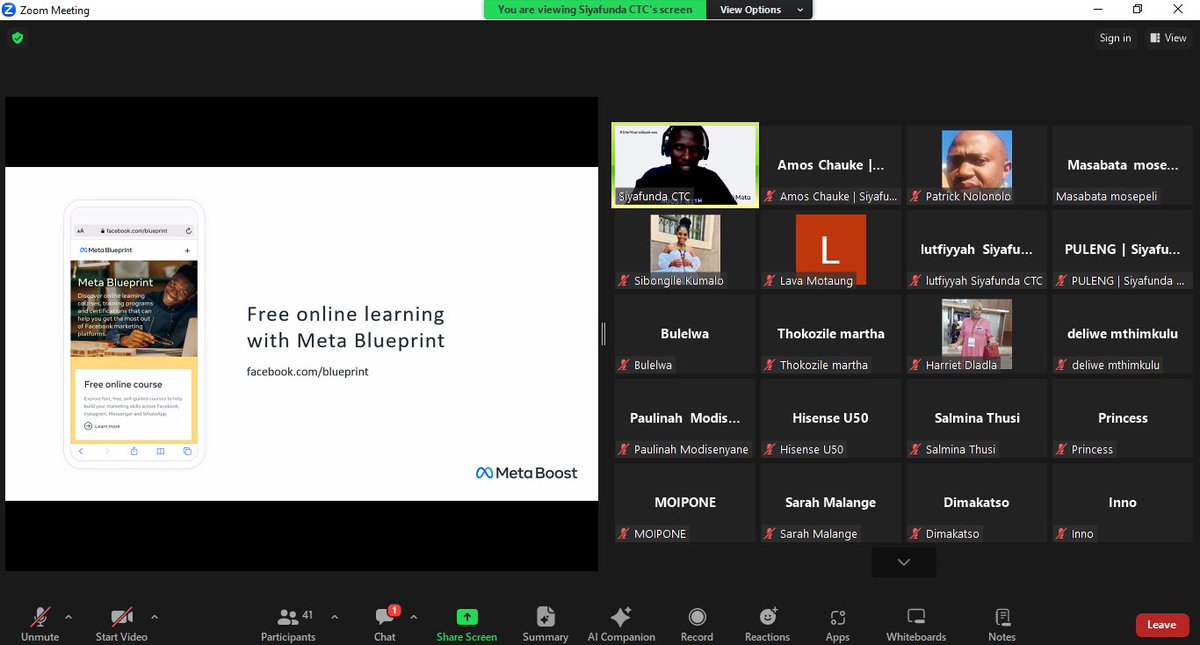
Task: Expand caret beside Participants
Action: [x=334, y=616]
